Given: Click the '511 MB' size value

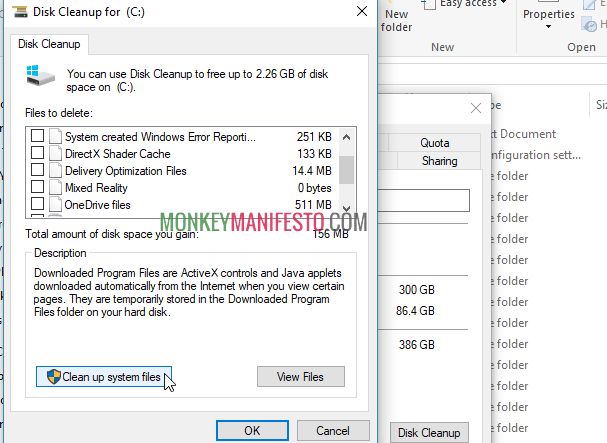Looking at the screenshot, I should pyautogui.click(x=313, y=204).
